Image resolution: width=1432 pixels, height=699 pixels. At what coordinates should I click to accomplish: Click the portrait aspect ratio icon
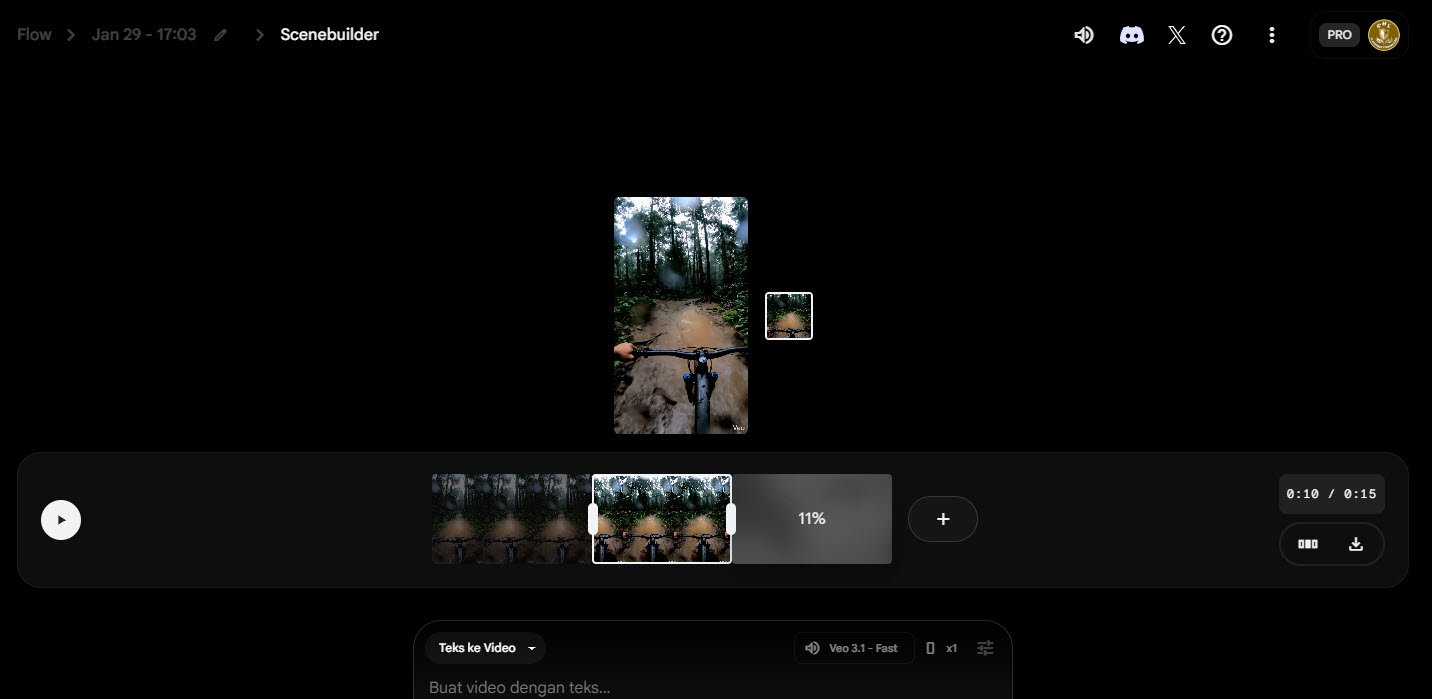pyautogui.click(x=931, y=648)
